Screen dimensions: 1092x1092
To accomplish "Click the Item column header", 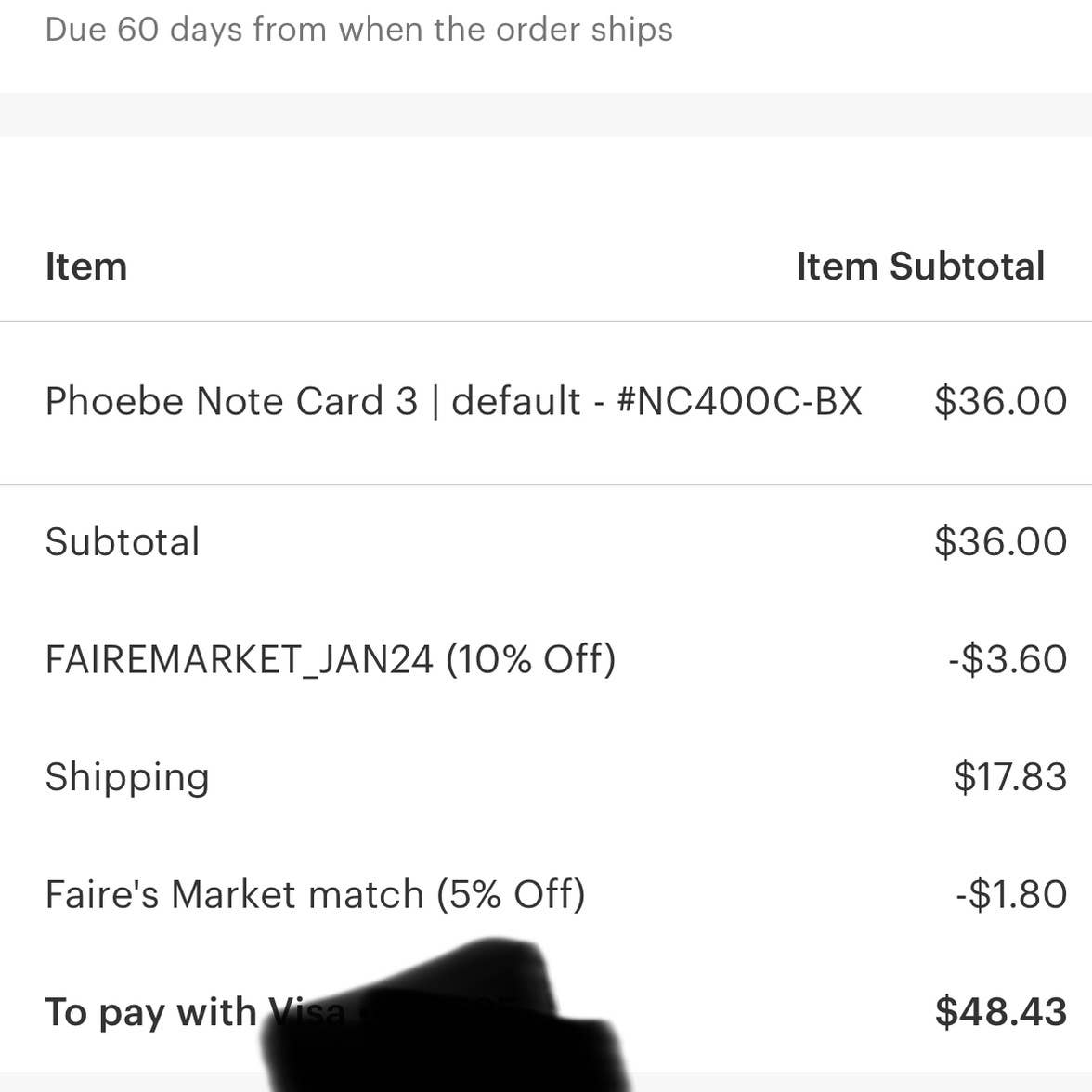I will pos(85,266).
